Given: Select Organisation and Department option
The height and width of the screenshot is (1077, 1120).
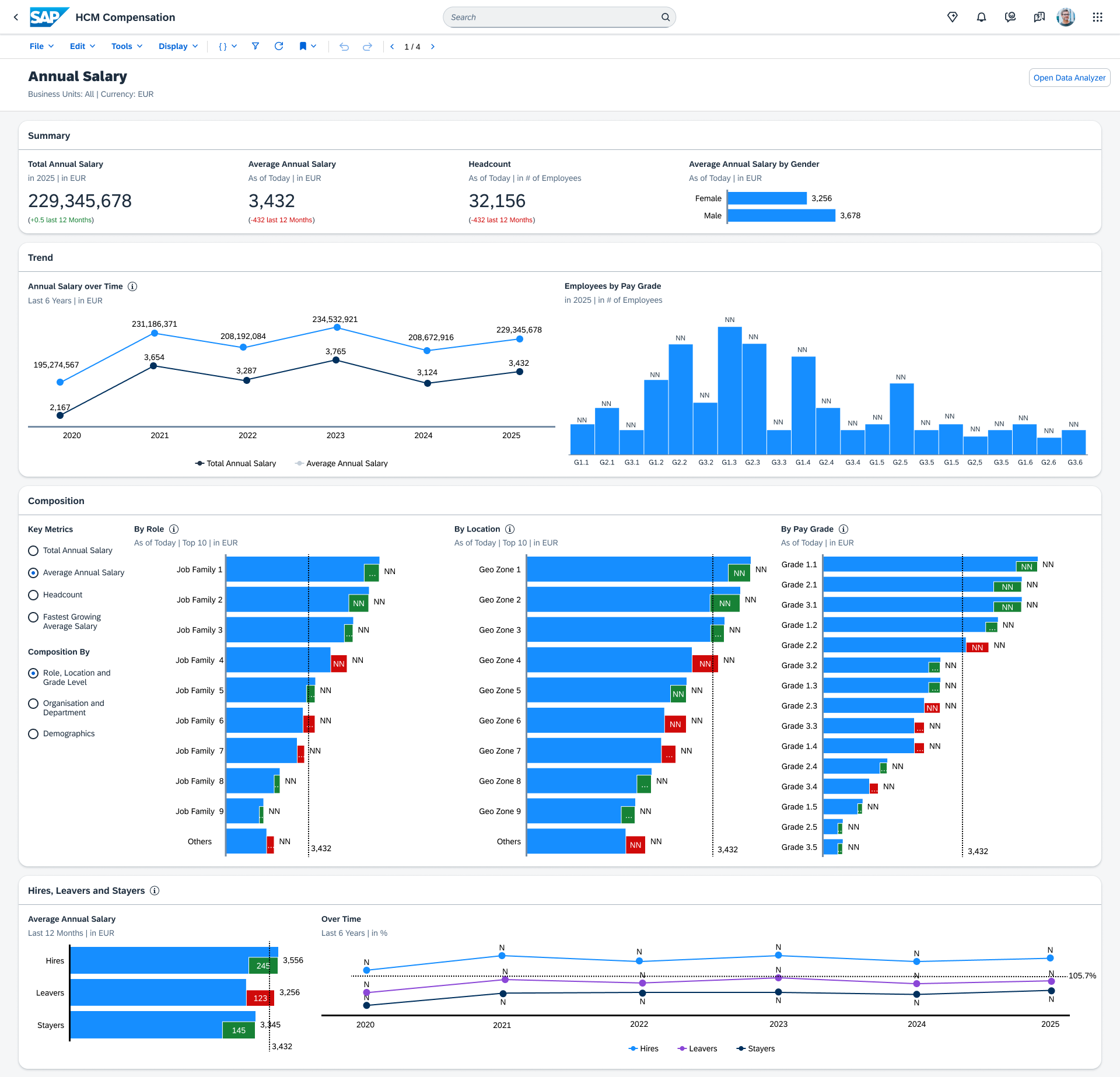Looking at the screenshot, I should click(33, 704).
